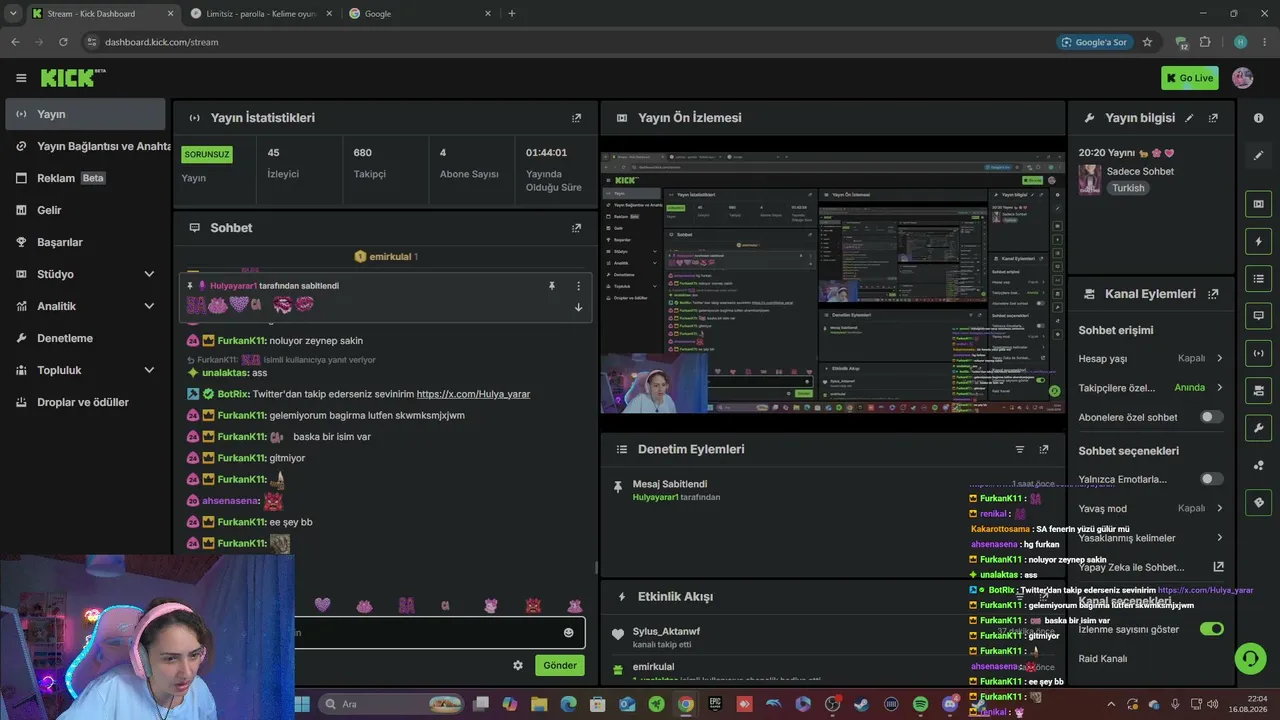Open the Takipçilere özel setting
1280x720 pixels.
(1150, 388)
